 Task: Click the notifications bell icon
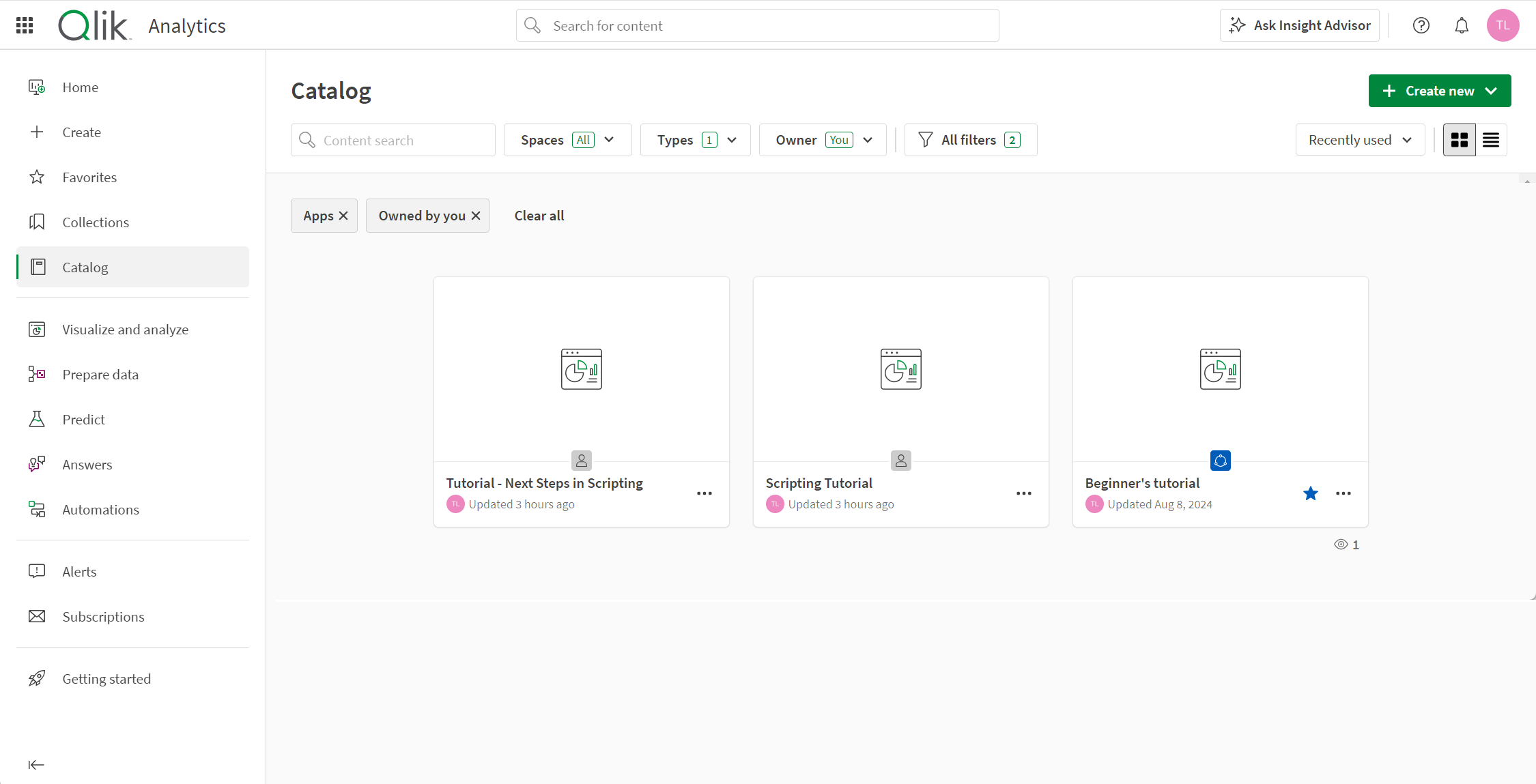click(x=1461, y=25)
